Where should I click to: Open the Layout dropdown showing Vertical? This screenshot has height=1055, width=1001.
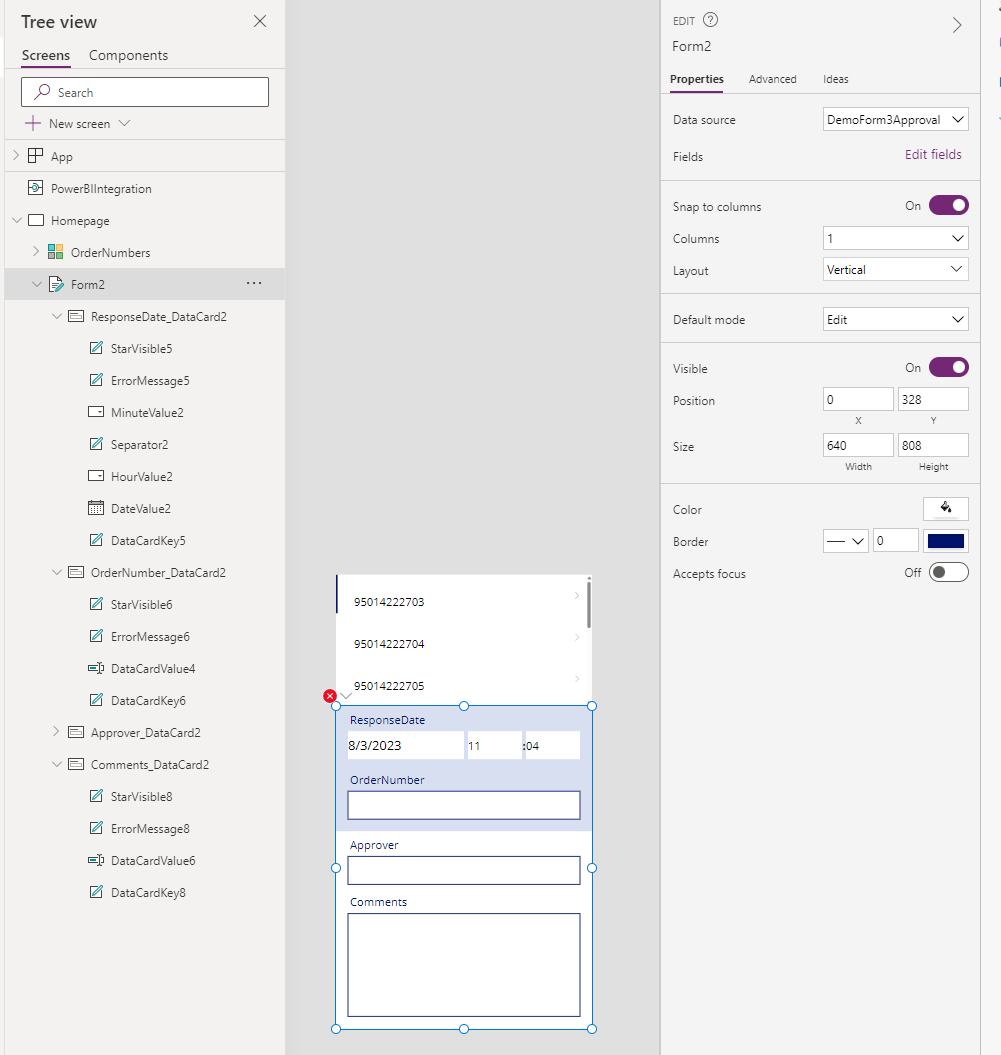pyautogui.click(x=895, y=269)
